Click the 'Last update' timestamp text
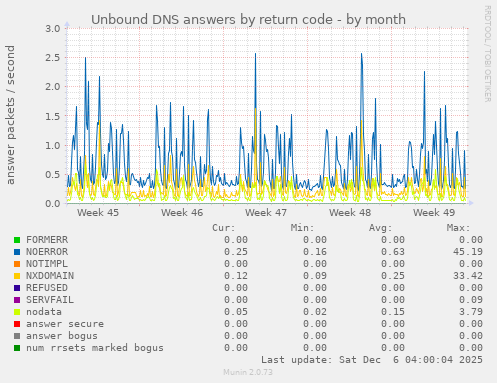This screenshot has width=497, height=383. click(372, 360)
